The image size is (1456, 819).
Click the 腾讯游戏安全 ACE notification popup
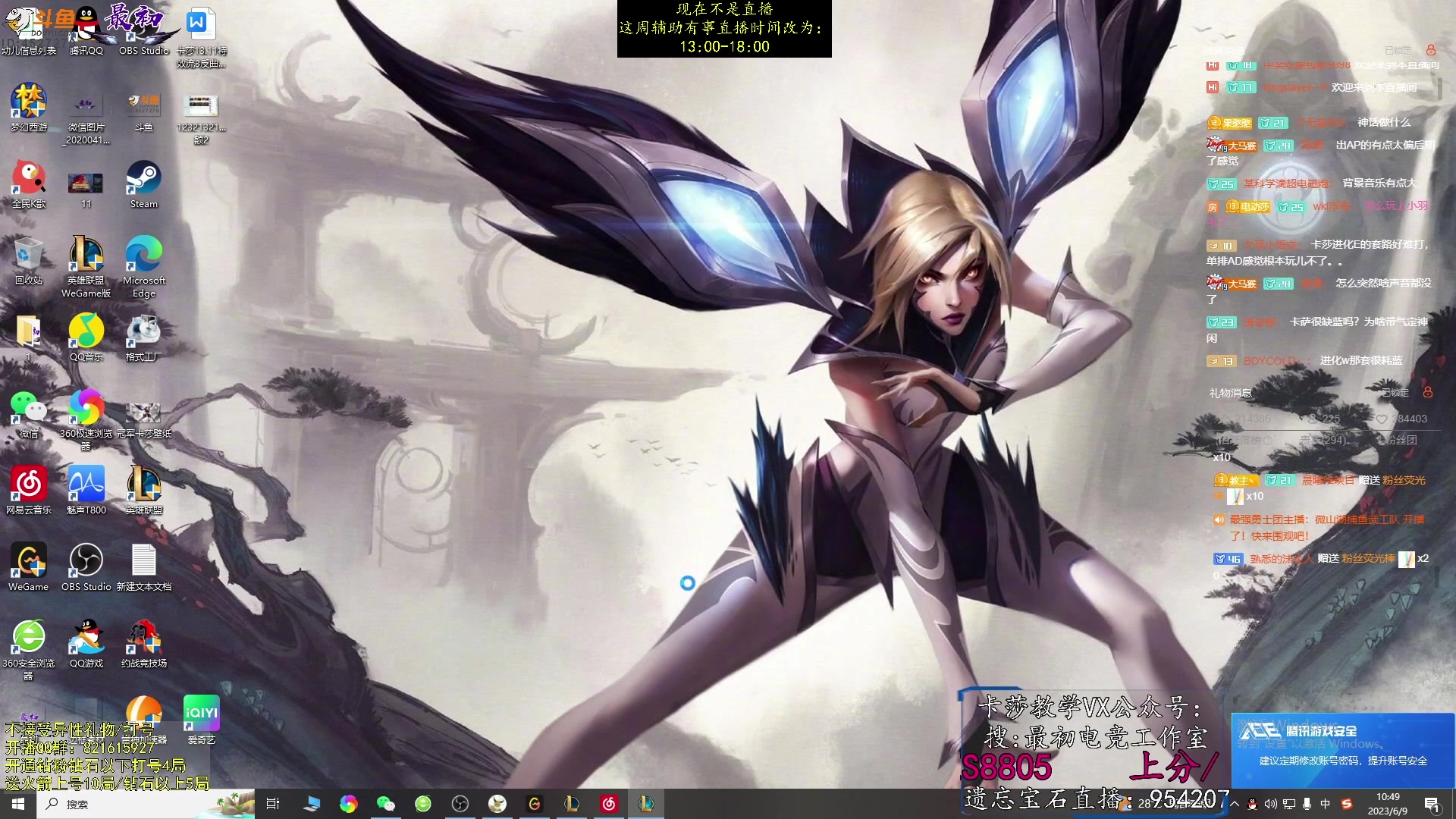(1343, 750)
